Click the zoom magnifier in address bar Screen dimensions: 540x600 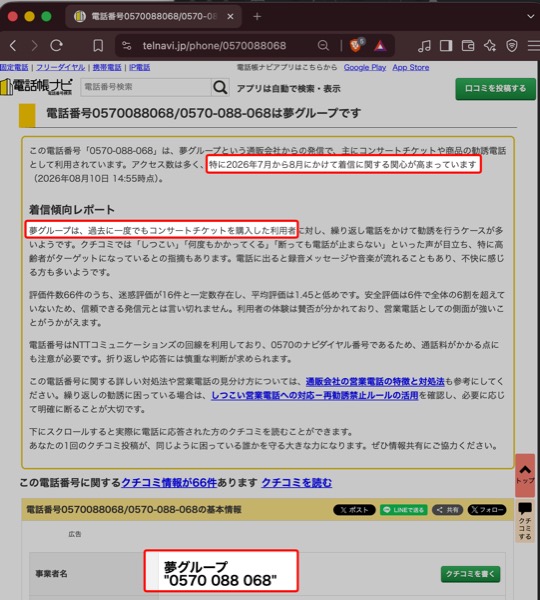click(323, 46)
